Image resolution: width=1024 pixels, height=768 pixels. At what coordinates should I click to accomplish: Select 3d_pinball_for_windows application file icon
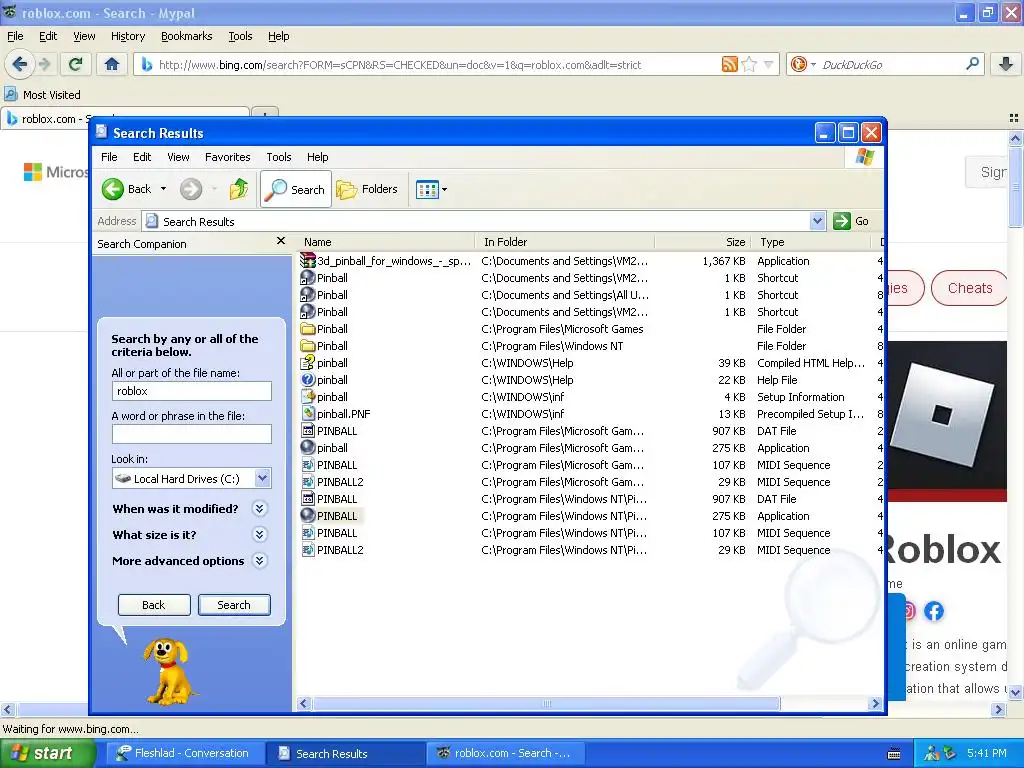[x=308, y=261]
